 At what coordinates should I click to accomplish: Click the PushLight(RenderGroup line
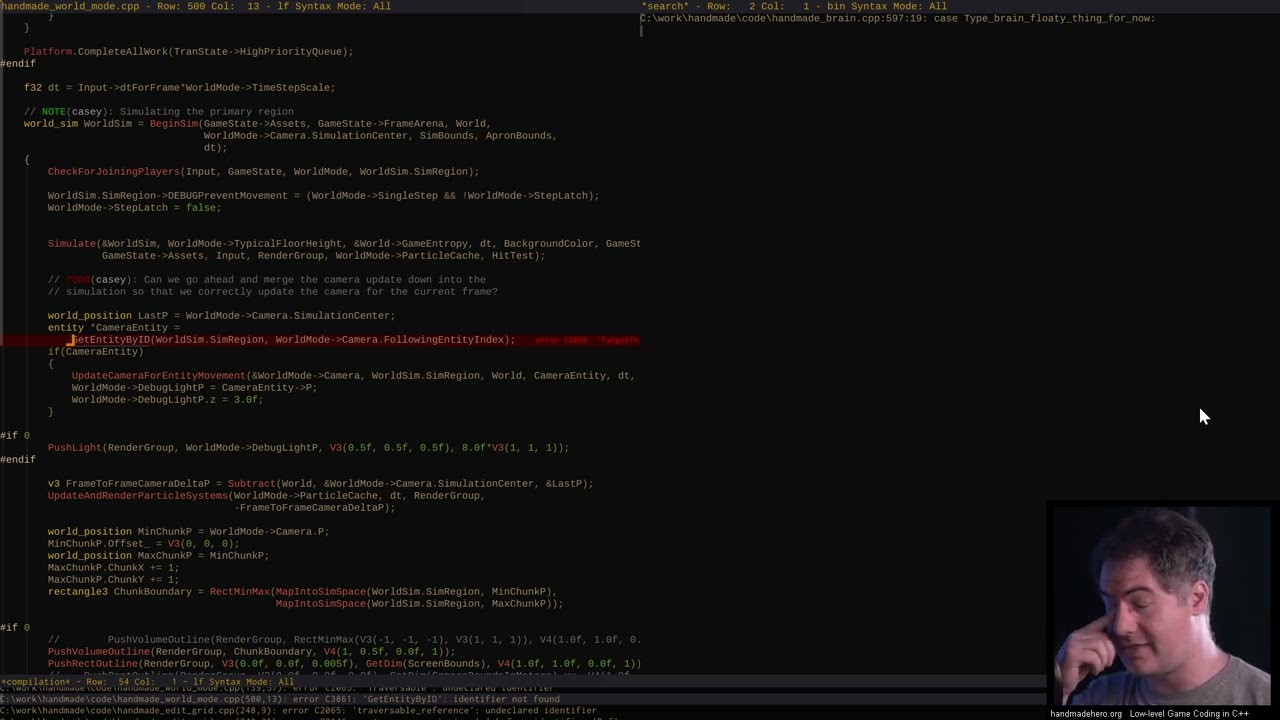pos(308,447)
